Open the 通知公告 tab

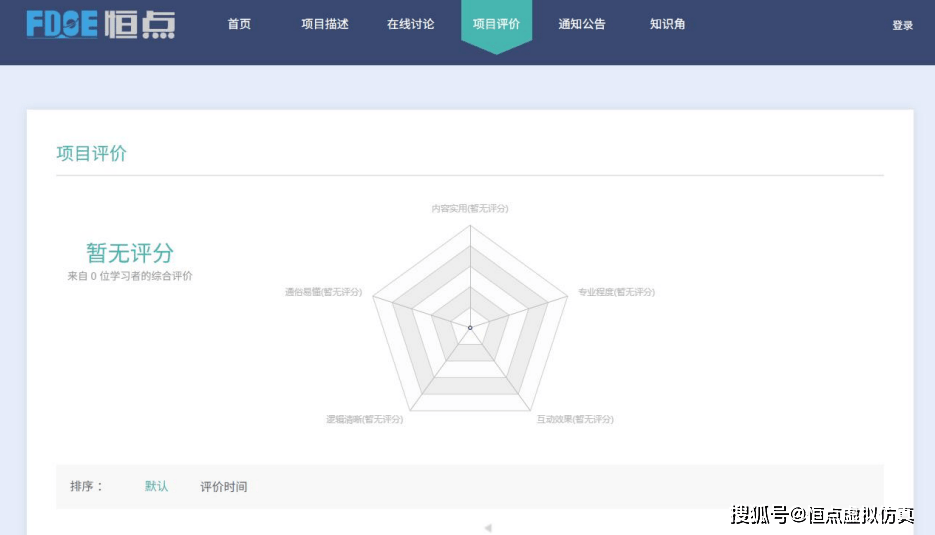(x=582, y=24)
